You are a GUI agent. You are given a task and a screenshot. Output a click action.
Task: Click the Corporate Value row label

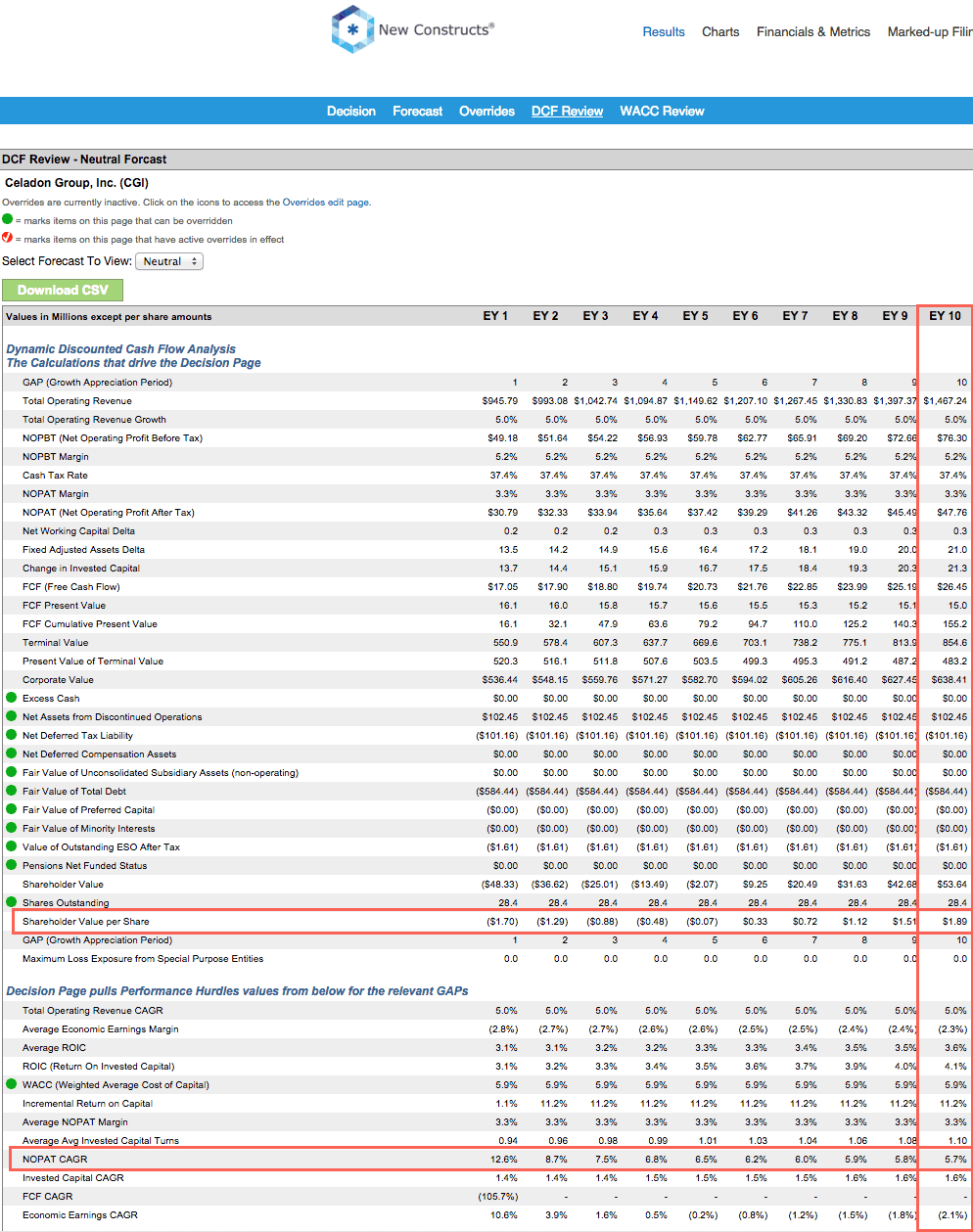pyautogui.click(x=59, y=680)
